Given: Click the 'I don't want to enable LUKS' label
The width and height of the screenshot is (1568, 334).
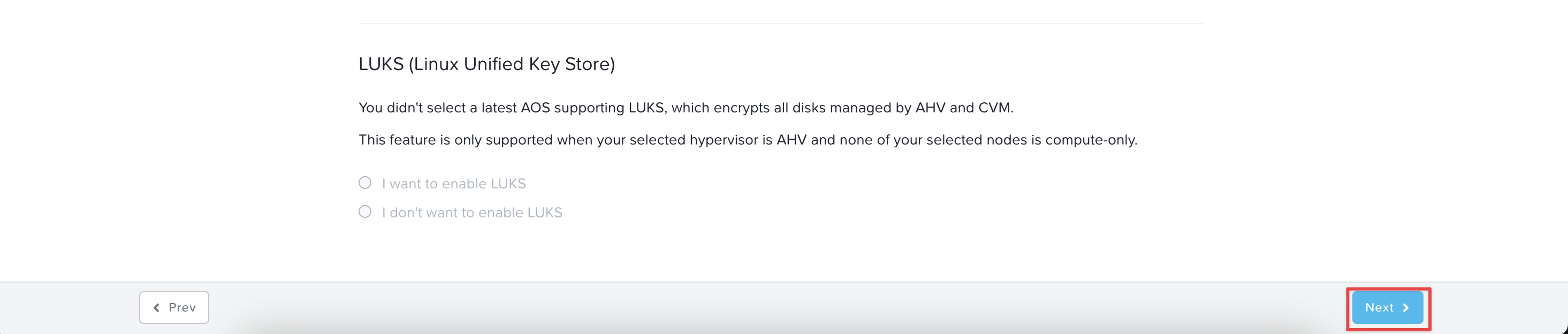Looking at the screenshot, I should tap(473, 212).
